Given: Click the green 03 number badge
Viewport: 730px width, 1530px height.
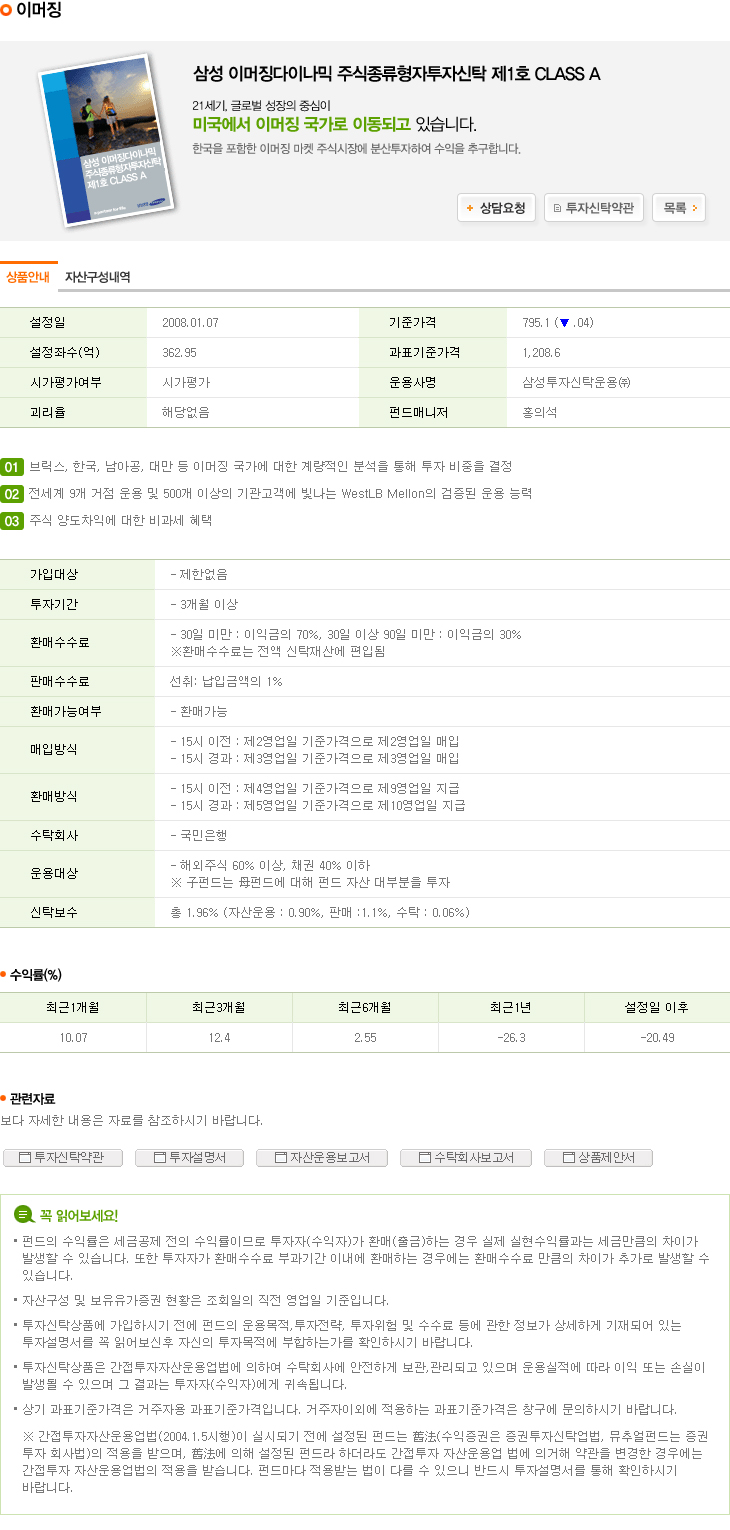Looking at the screenshot, I should (x=12, y=521).
